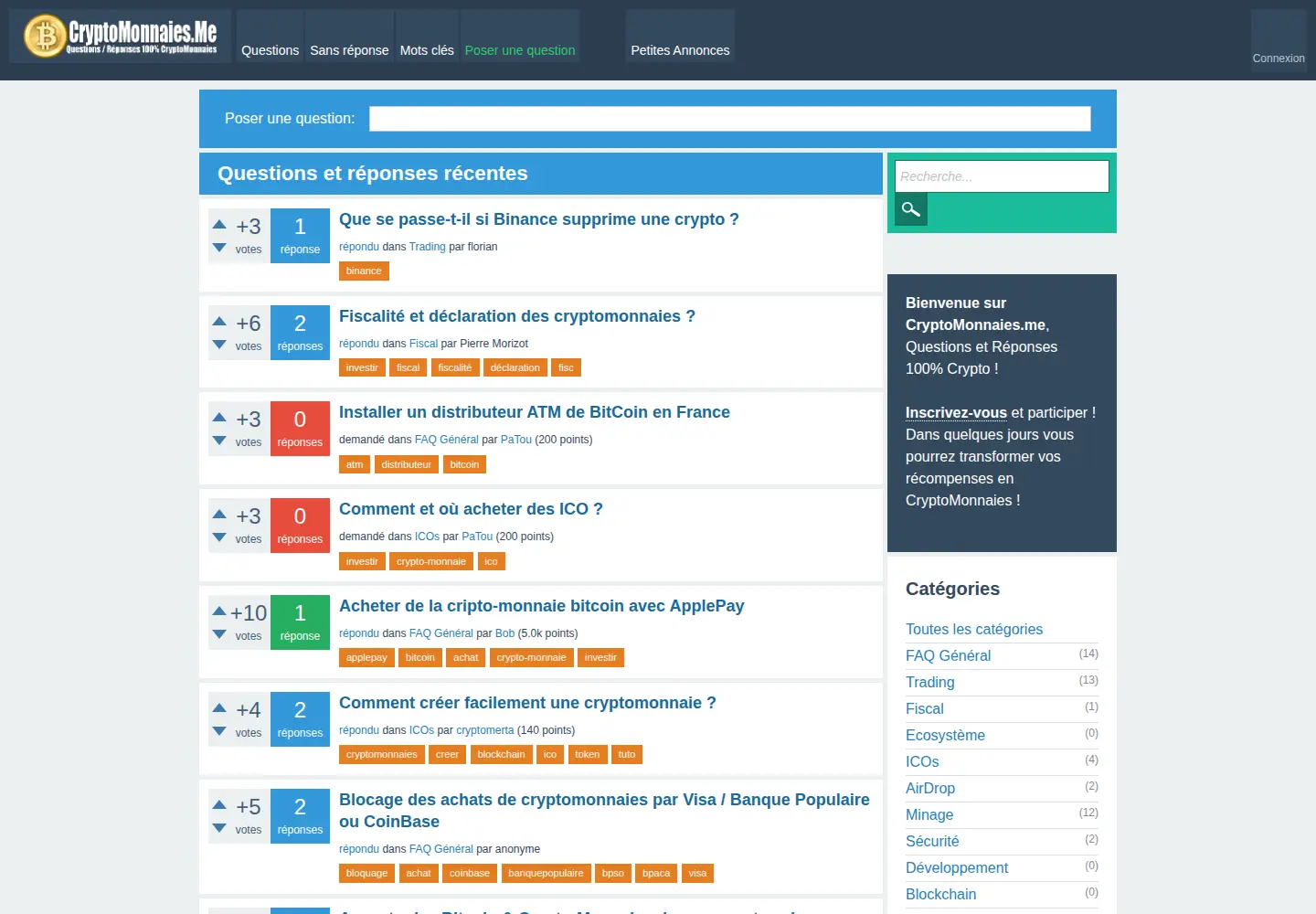Downvote the Binance supprime une crypto question

pyautogui.click(x=219, y=248)
